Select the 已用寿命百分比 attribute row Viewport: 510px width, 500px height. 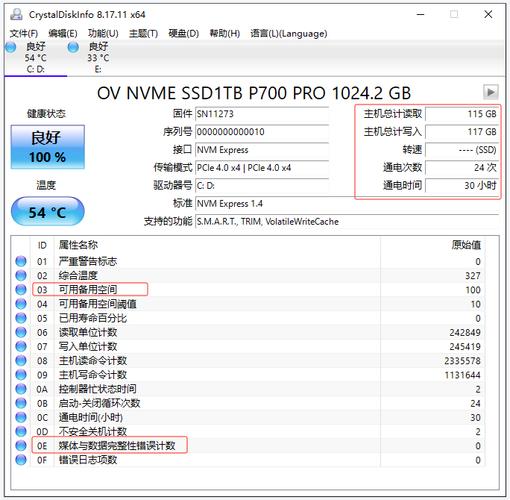(x=249, y=318)
